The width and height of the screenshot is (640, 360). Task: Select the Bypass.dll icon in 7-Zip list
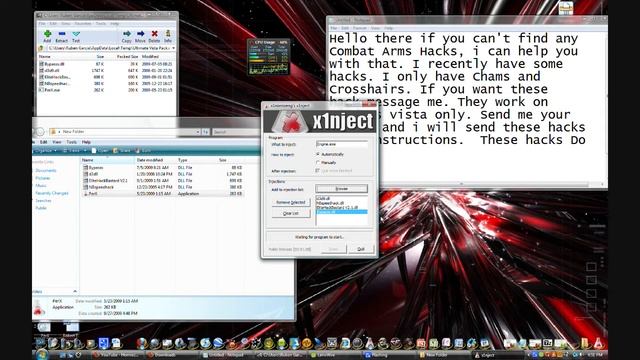41,64
